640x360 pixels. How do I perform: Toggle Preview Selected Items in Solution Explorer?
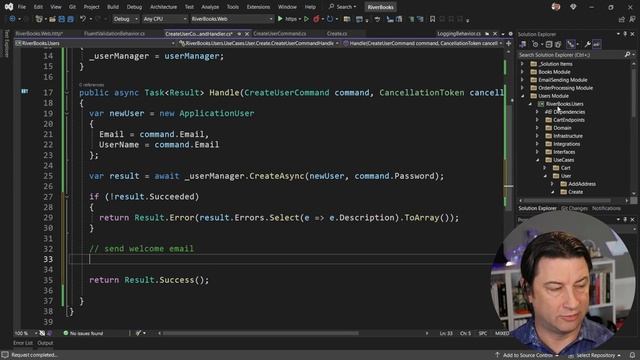[597, 44]
